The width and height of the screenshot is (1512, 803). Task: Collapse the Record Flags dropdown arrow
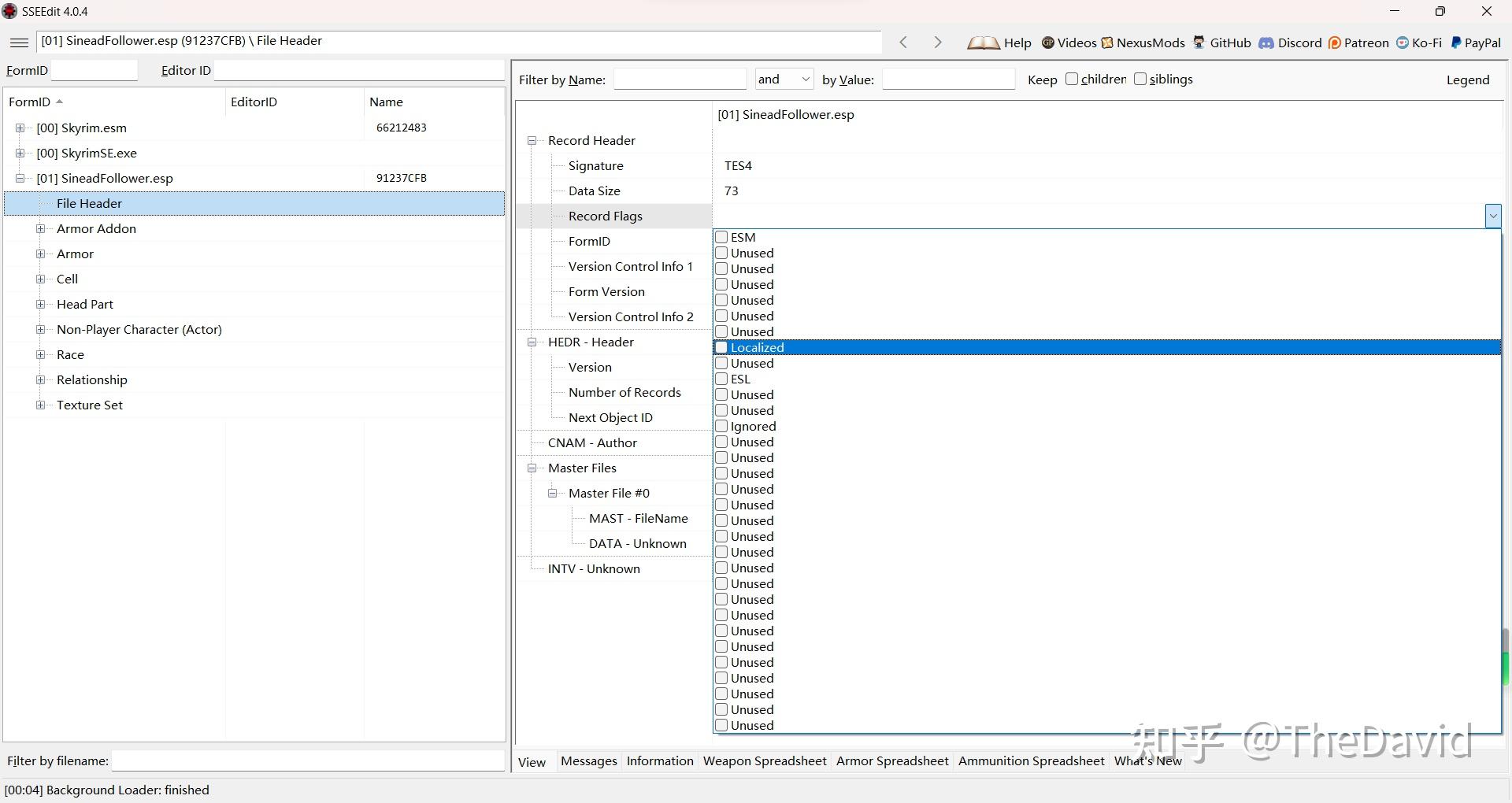[1493, 216]
